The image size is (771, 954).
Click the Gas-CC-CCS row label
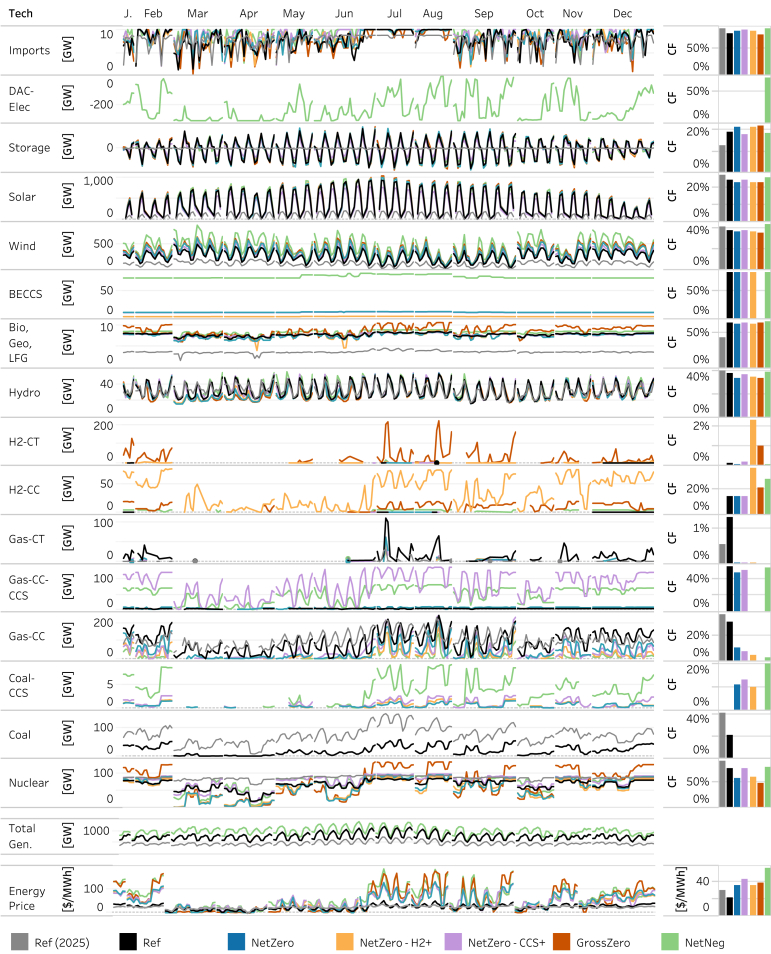pos(29,587)
